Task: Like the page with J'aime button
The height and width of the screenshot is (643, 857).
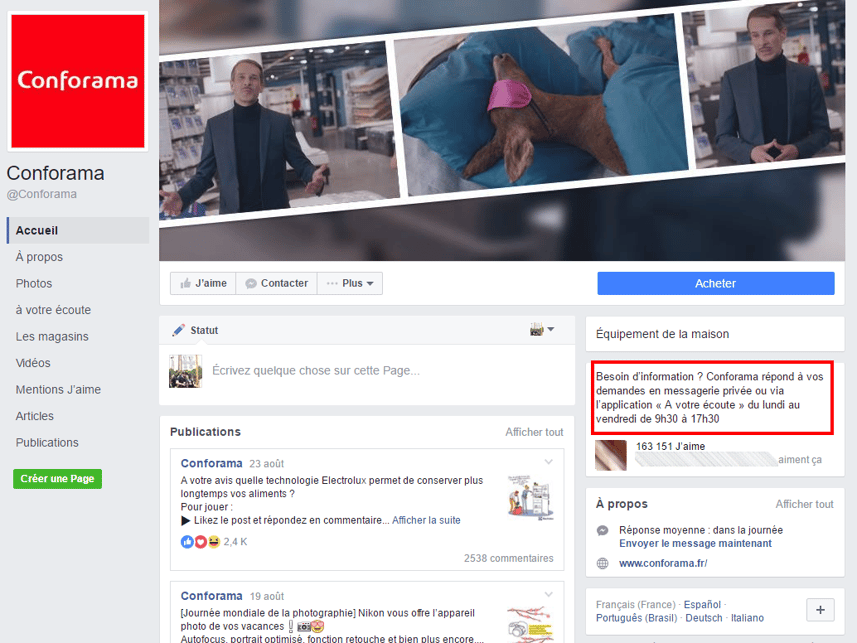Action: coord(203,283)
